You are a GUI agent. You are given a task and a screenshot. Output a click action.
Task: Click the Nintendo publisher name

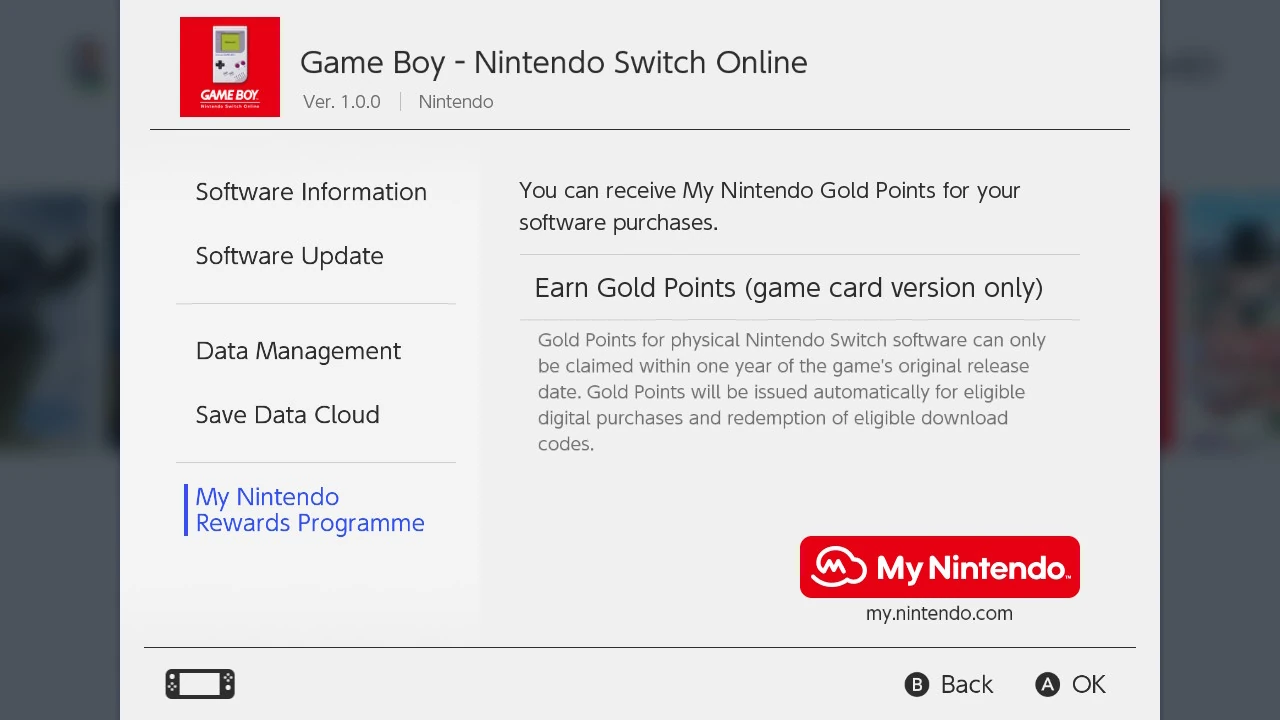click(x=456, y=102)
